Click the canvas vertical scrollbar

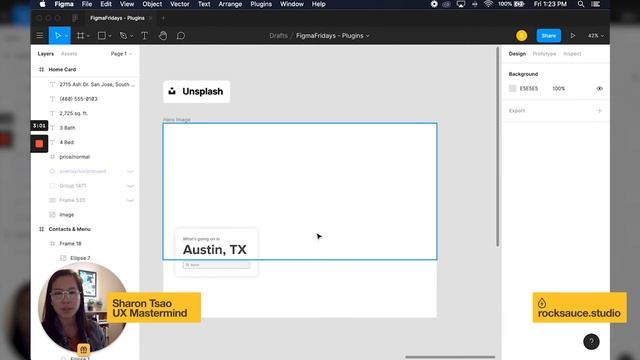pos(498,147)
